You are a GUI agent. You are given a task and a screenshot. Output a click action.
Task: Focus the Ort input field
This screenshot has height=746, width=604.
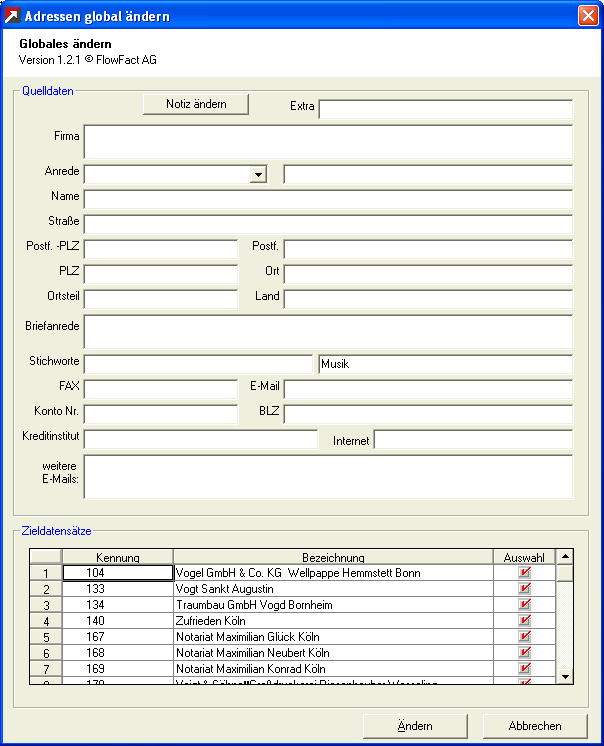(x=428, y=275)
